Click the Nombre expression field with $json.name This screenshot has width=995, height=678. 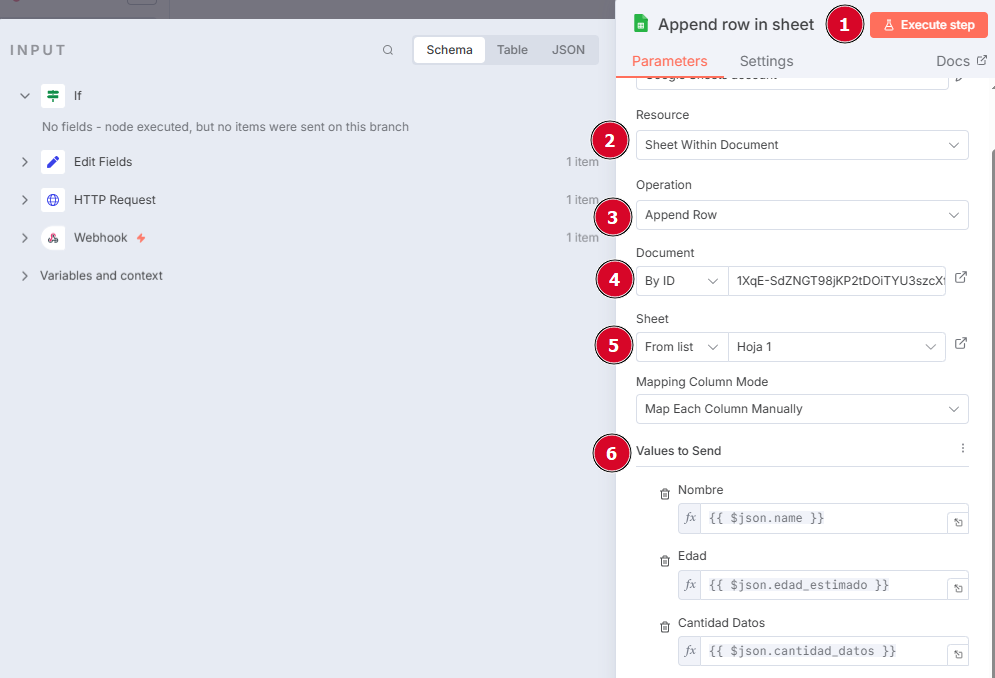click(x=824, y=518)
